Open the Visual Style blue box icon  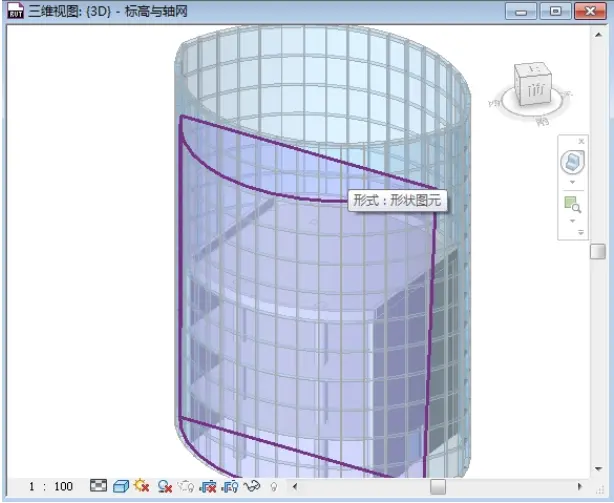[121, 486]
